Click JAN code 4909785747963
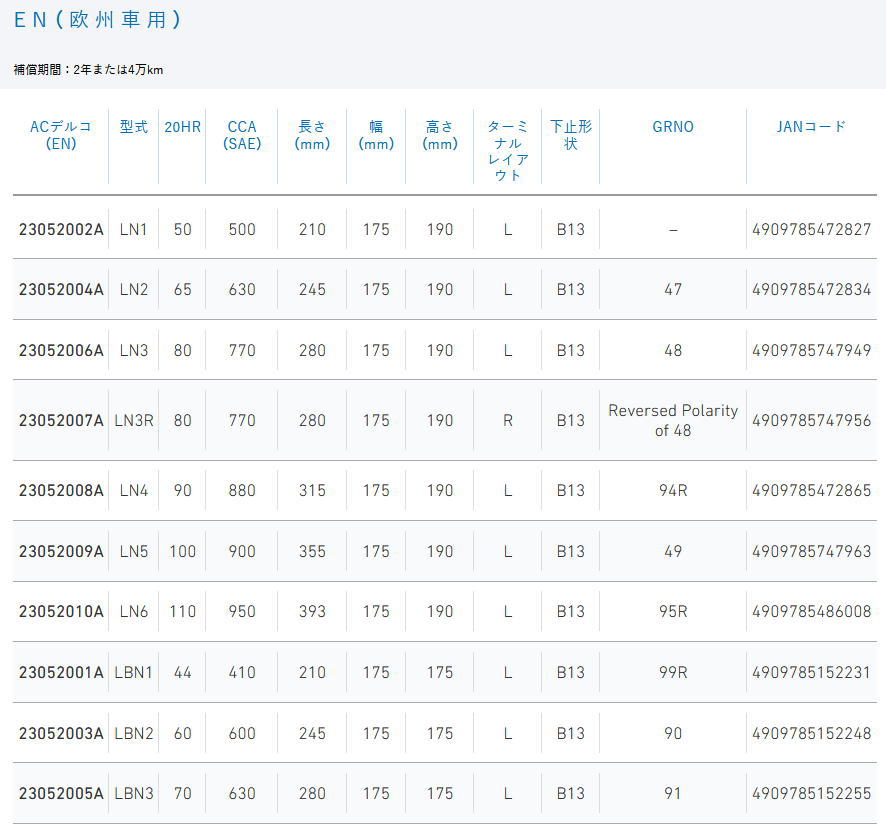The width and height of the screenshot is (886, 832). click(811, 551)
